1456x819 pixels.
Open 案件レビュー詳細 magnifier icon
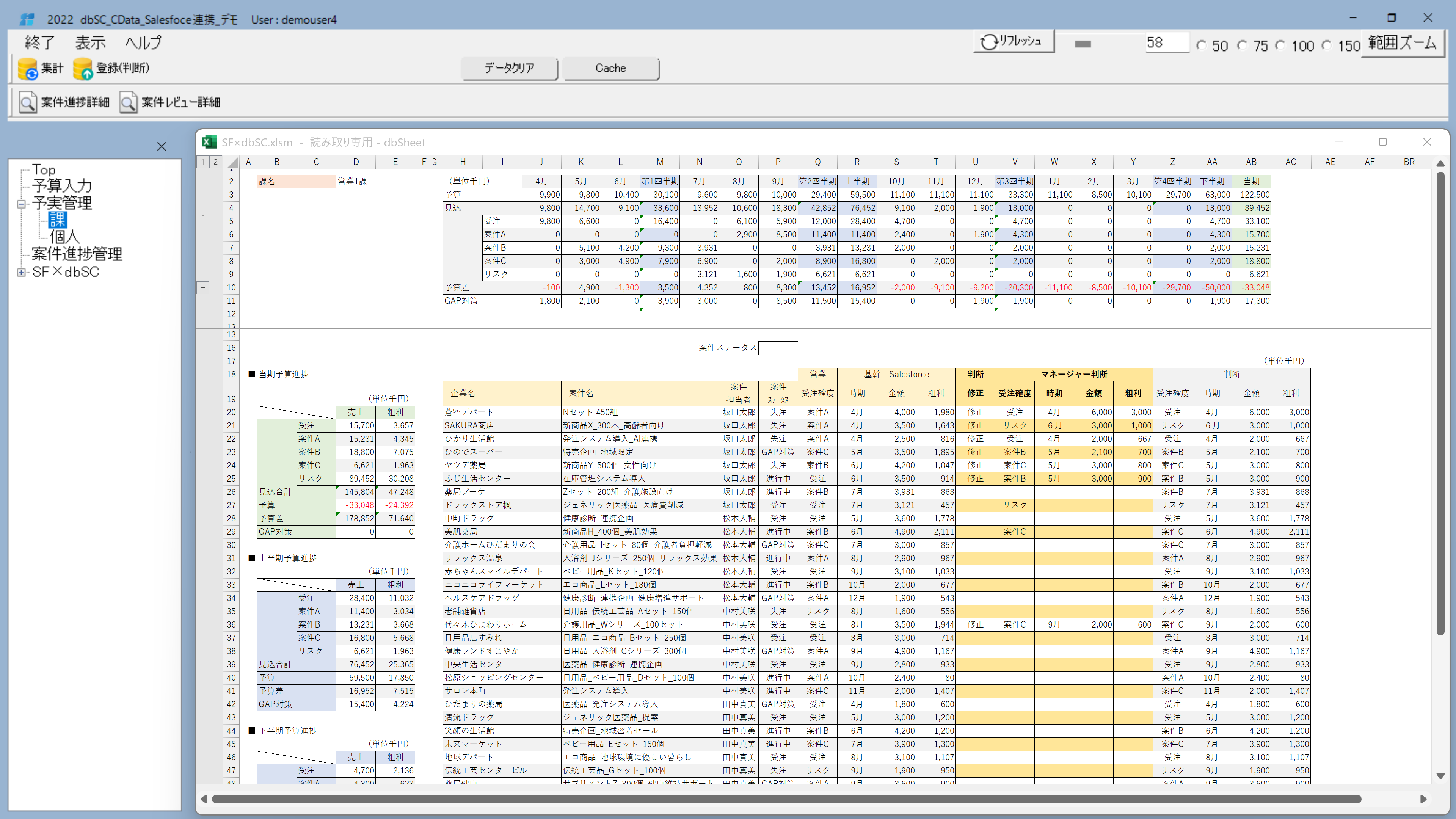128,102
